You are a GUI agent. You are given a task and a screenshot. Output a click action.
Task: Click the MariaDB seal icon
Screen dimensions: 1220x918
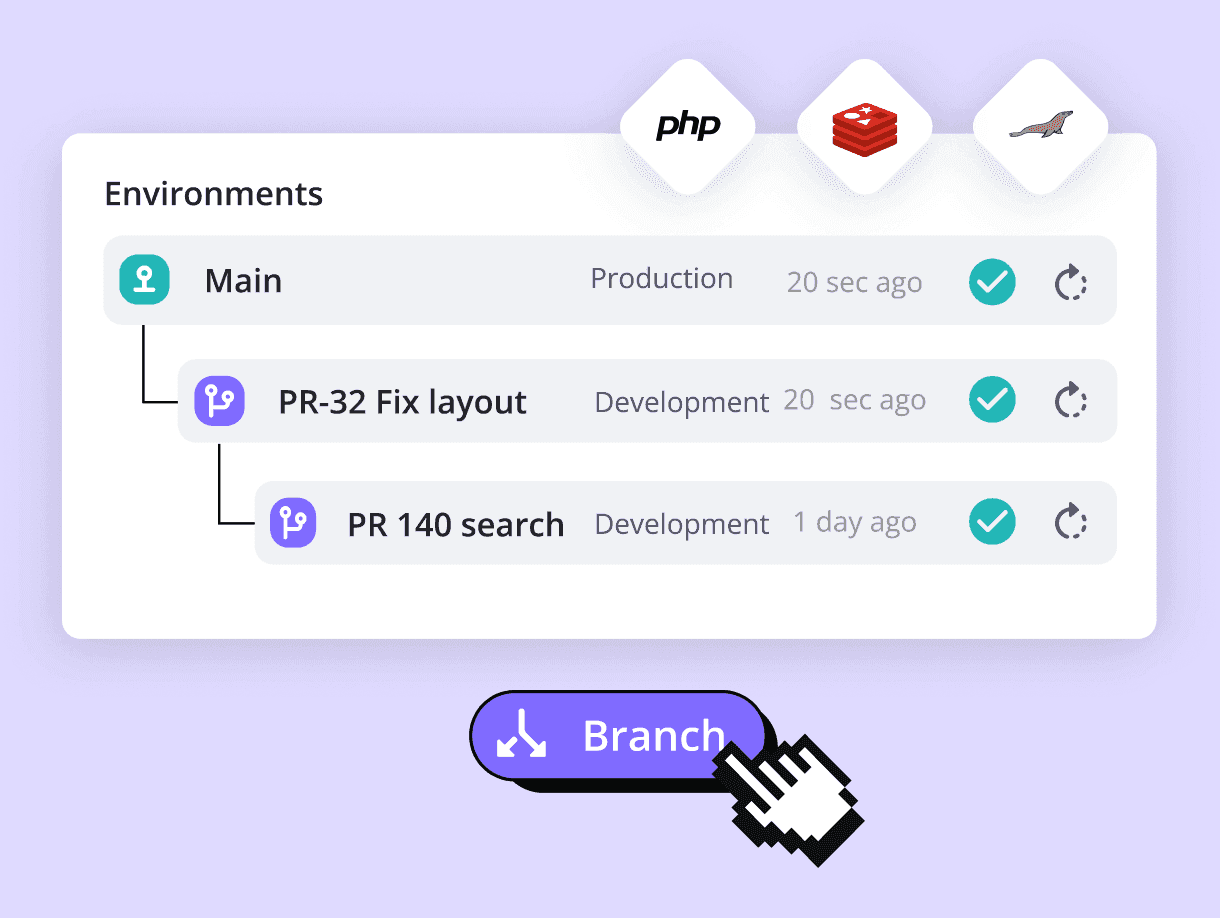tap(1040, 127)
